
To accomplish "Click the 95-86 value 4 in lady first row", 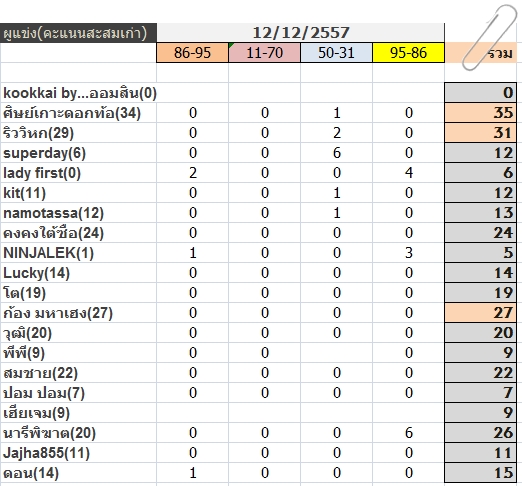I will point(408,173).
